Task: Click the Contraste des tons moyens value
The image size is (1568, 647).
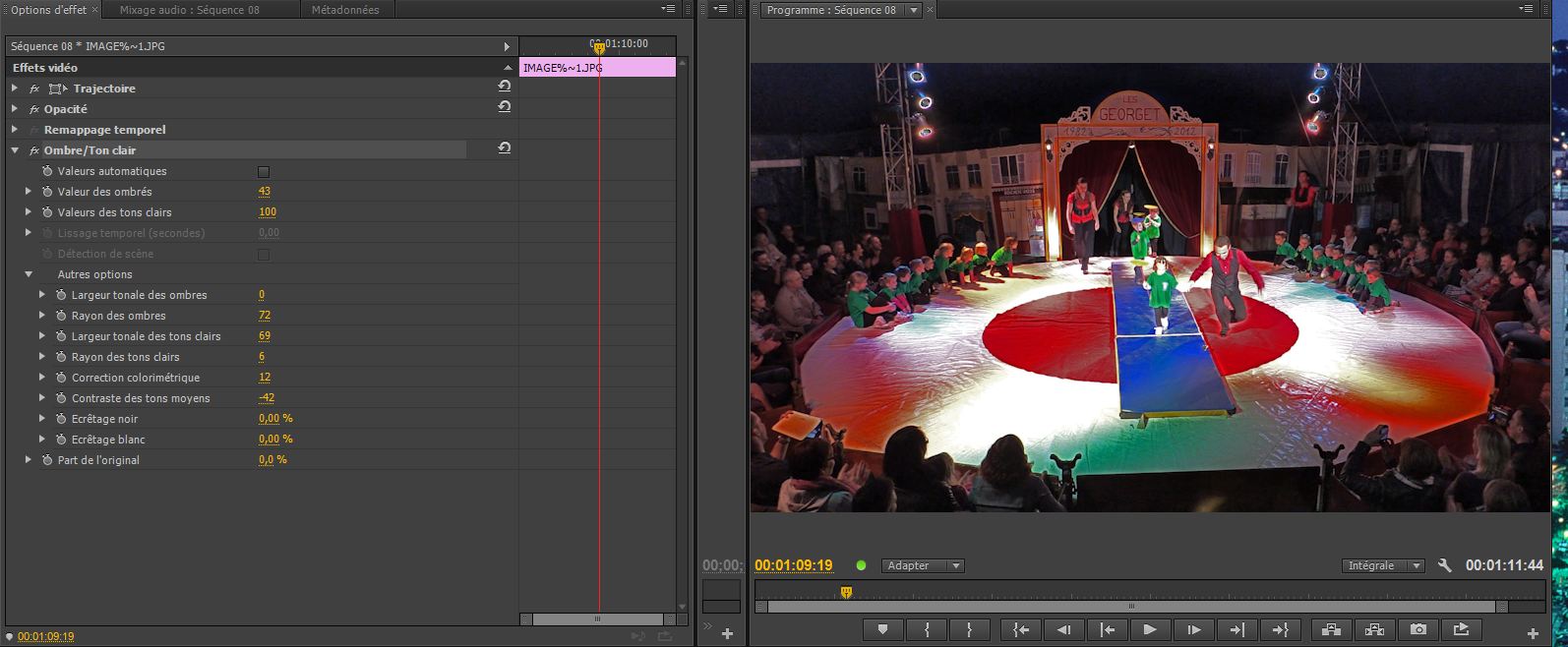Action: [x=267, y=398]
